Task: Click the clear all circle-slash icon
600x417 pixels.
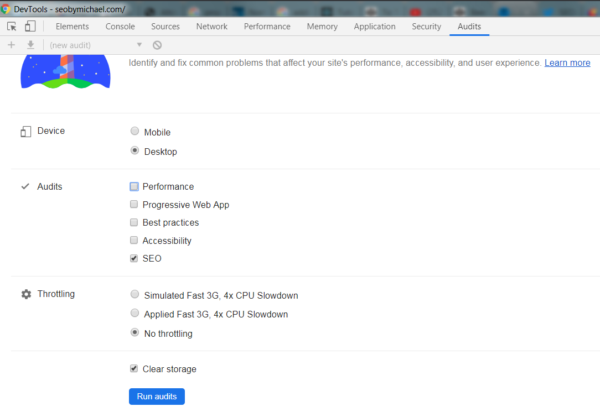Action: (x=157, y=45)
